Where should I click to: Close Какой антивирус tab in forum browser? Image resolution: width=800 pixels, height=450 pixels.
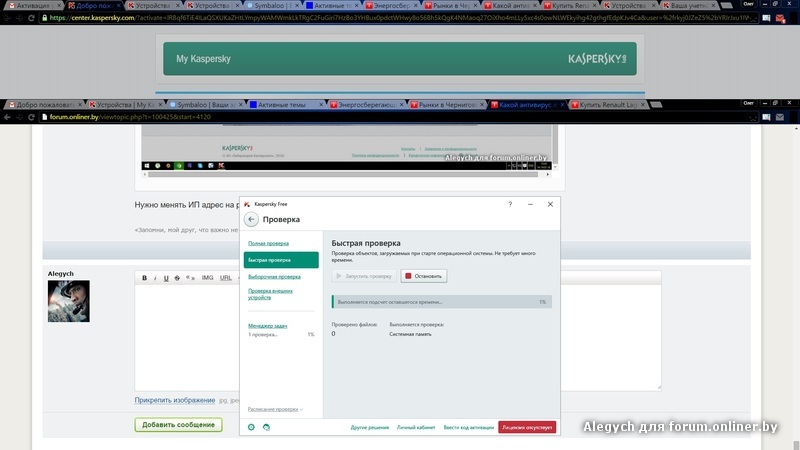pyautogui.click(x=562, y=105)
